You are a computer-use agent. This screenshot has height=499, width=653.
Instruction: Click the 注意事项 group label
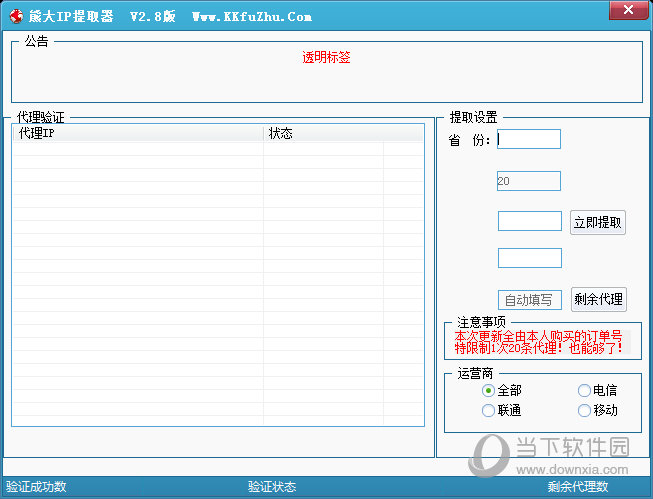[481, 322]
